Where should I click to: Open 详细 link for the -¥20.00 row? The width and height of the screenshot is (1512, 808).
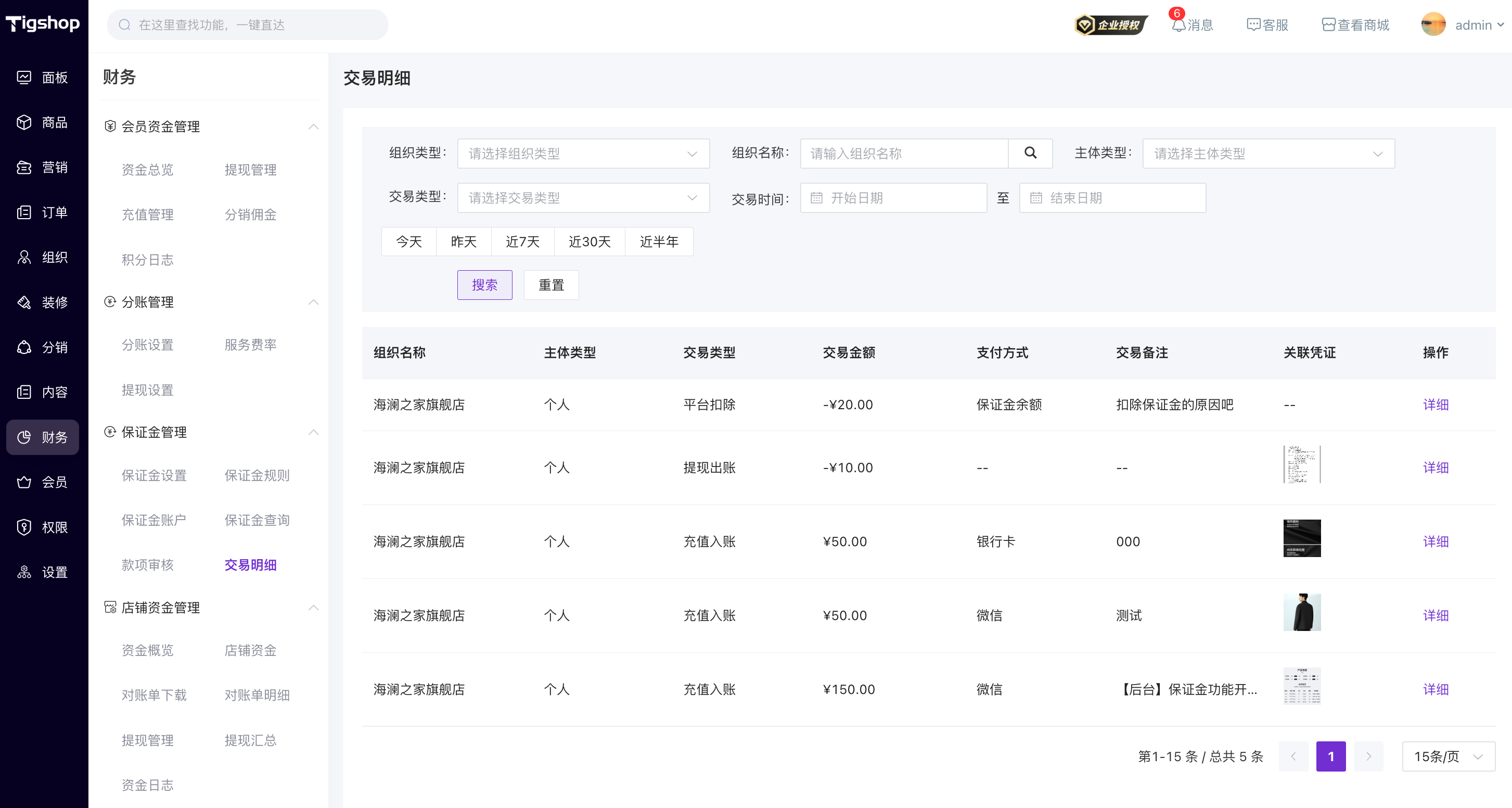tap(1436, 405)
